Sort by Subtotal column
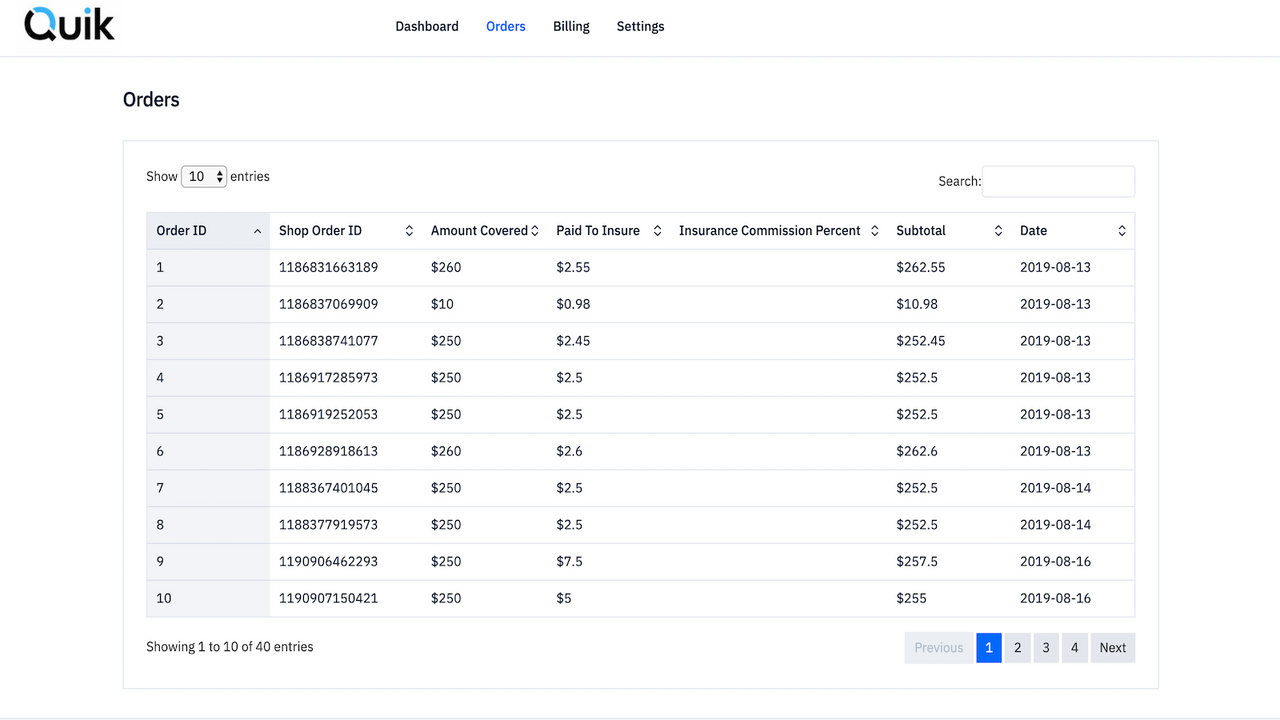Screen dimensions: 1280x720 pos(949,231)
